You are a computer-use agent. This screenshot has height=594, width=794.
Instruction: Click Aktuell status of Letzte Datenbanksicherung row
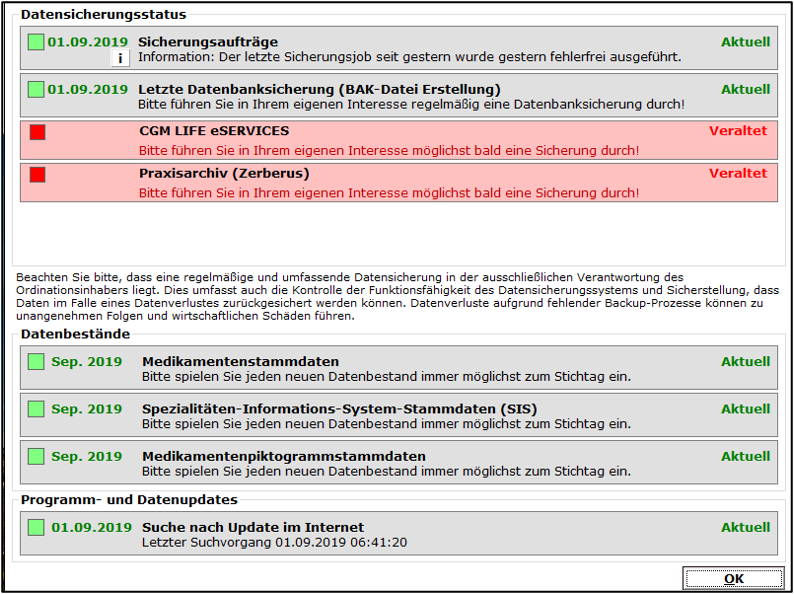coord(746,90)
